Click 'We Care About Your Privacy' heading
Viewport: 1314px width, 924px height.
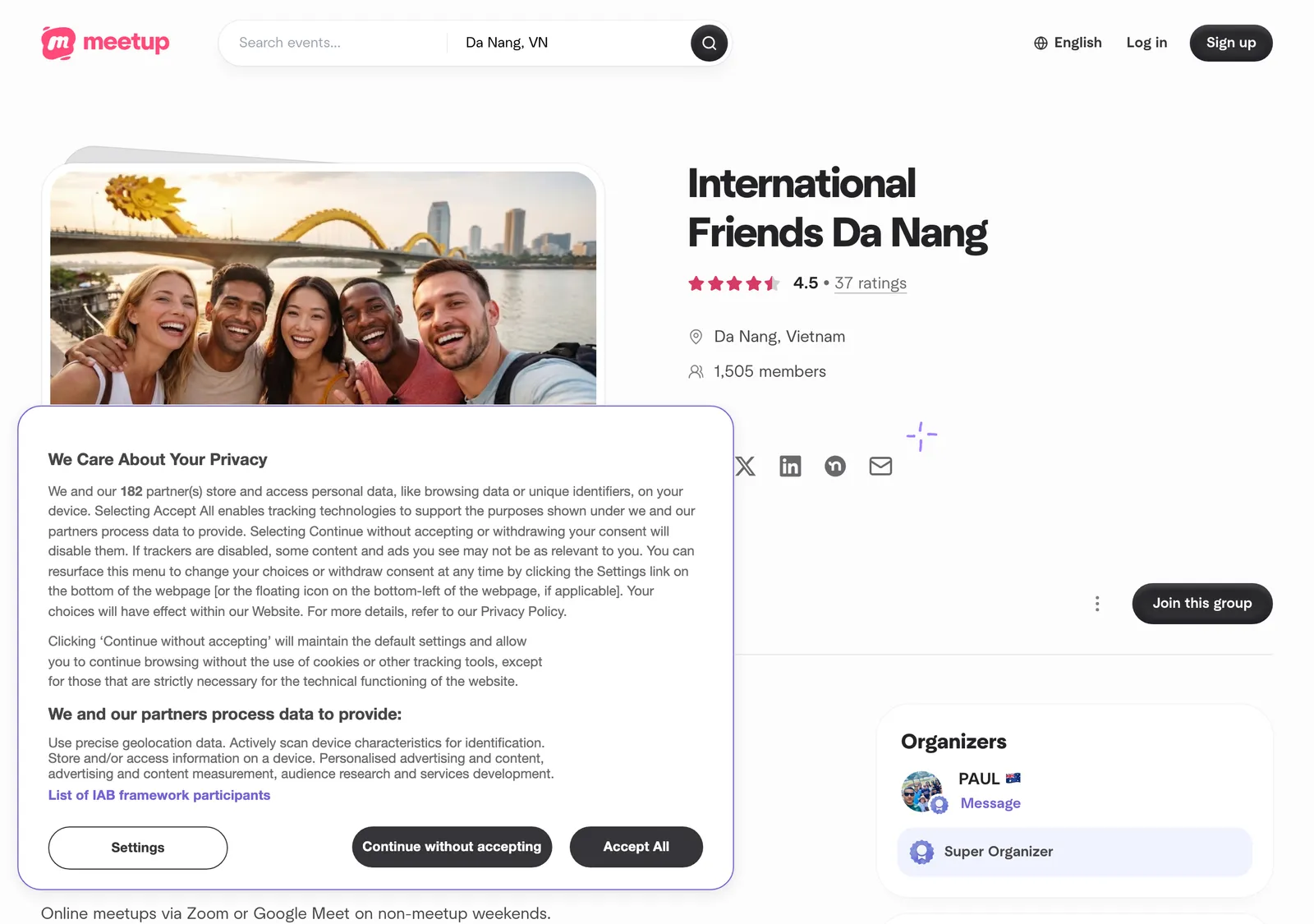click(x=158, y=460)
